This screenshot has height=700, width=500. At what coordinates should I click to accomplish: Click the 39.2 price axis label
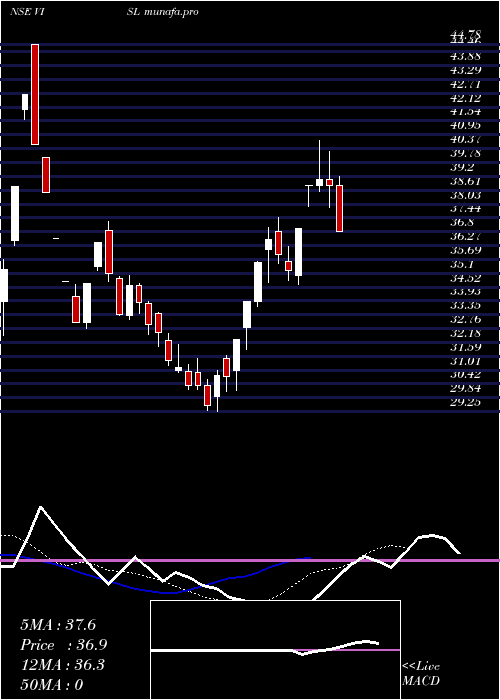pos(462,167)
